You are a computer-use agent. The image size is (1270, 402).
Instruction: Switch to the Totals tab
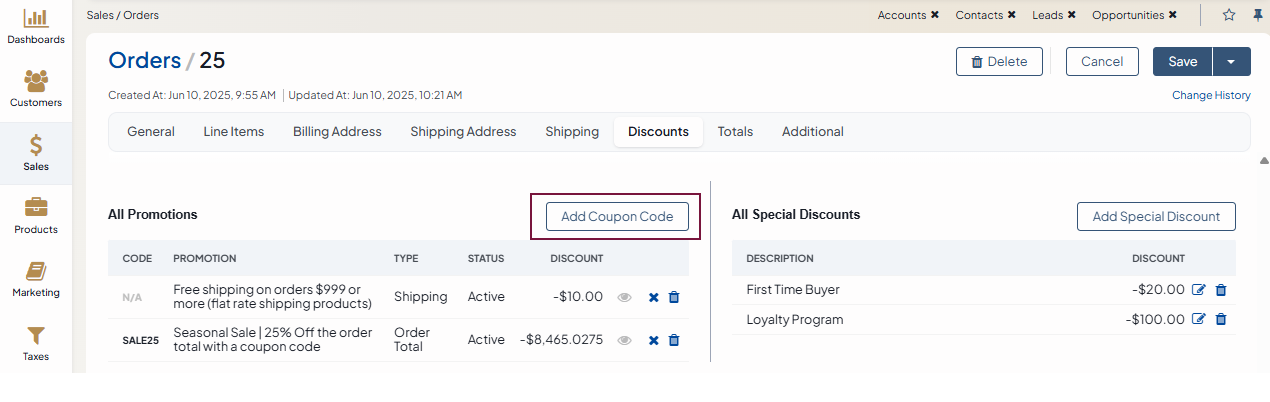[735, 132]
